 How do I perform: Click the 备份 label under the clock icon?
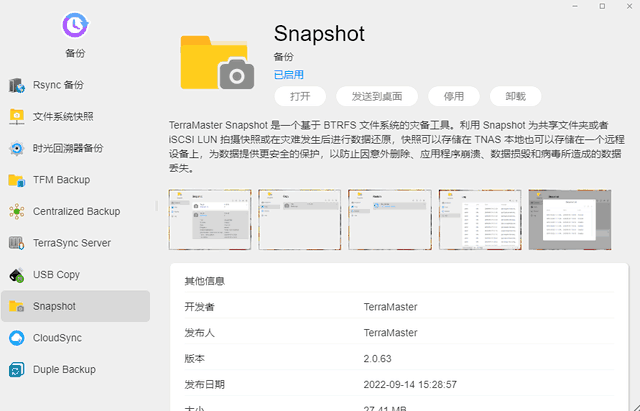point(75,53)
